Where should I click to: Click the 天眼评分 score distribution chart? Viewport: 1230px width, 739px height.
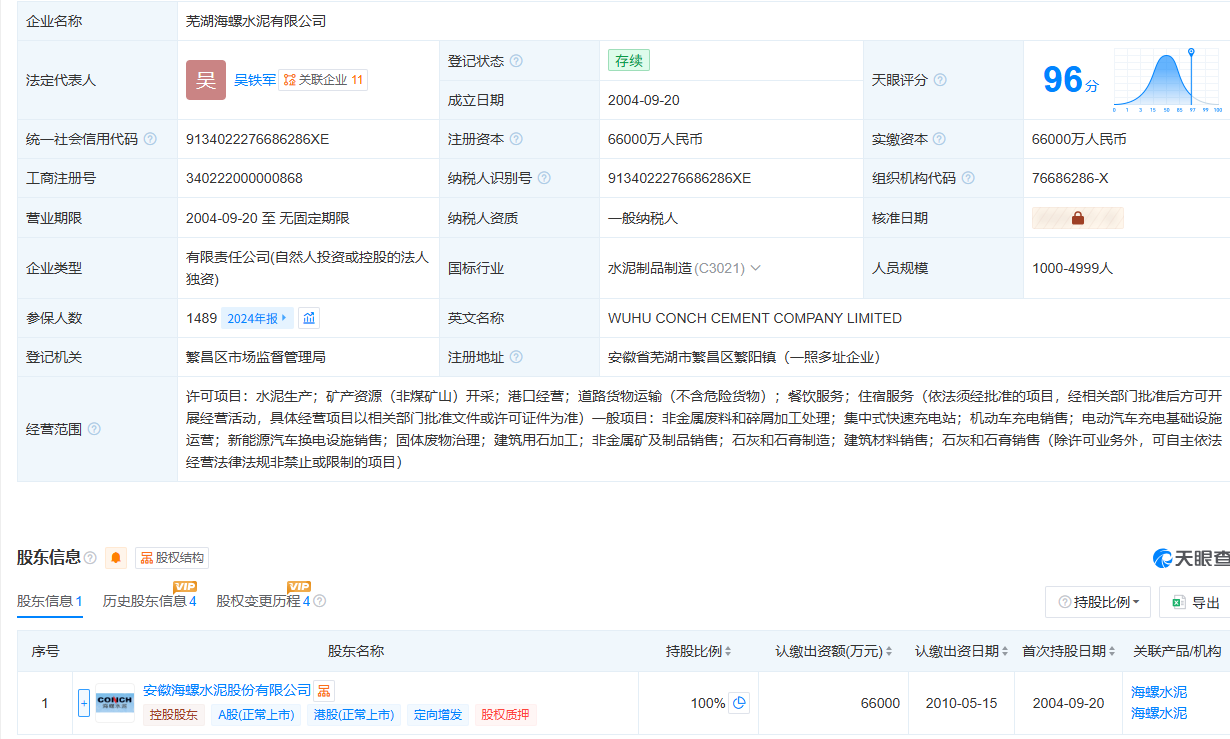(x=1166, y=80)
